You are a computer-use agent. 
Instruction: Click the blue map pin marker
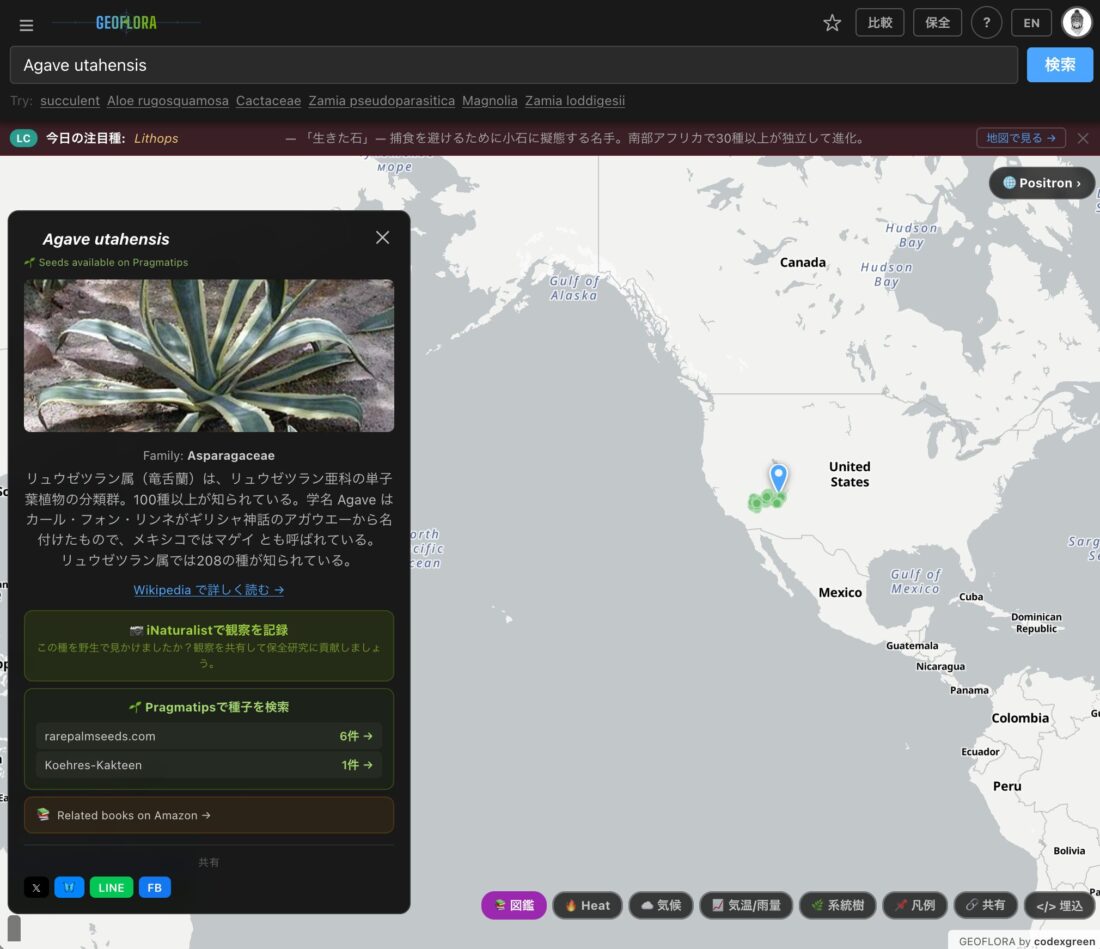coord(778,477)
